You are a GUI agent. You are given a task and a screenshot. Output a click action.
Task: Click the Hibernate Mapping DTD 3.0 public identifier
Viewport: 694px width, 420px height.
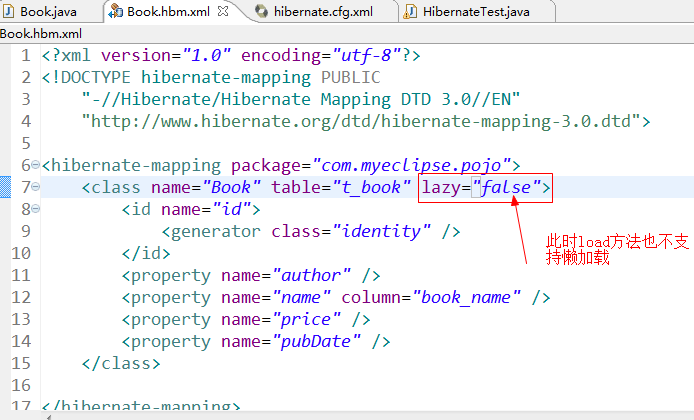[x=301, y=100]
